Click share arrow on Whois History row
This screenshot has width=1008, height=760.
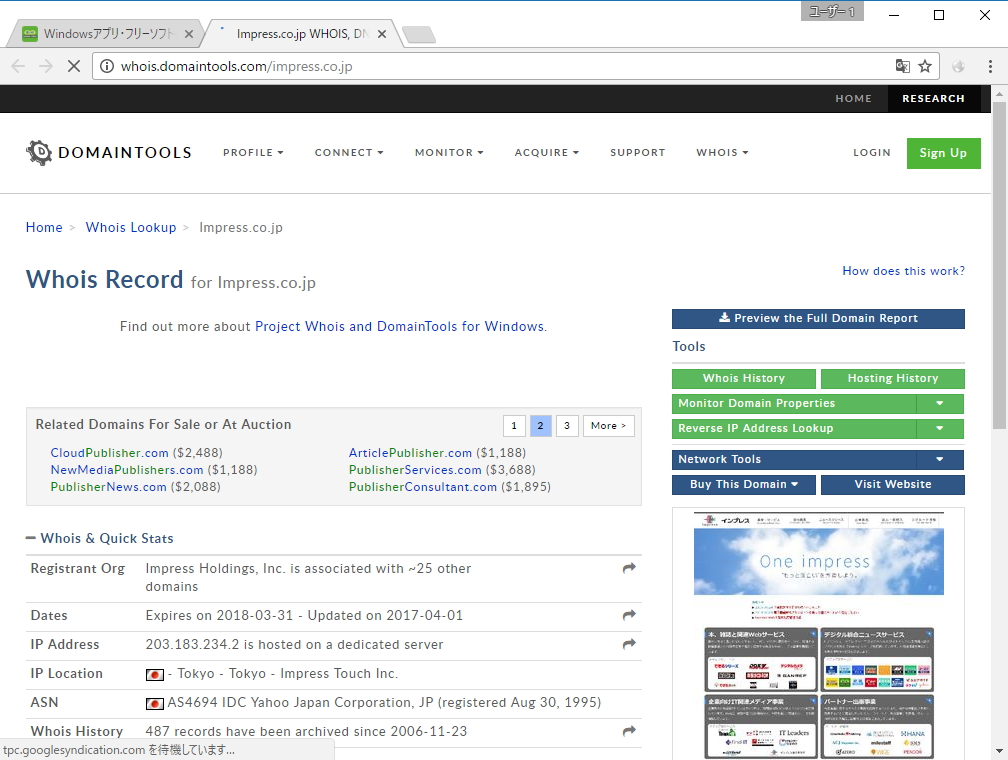tap(629, 731)
